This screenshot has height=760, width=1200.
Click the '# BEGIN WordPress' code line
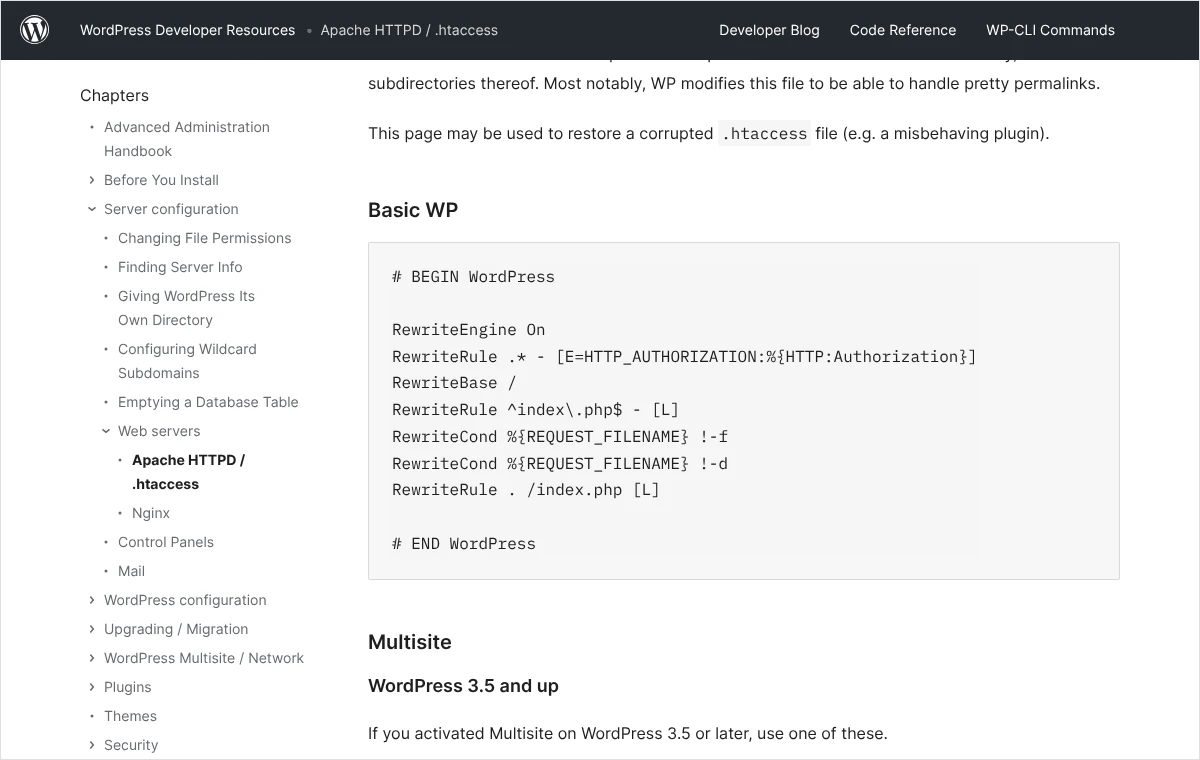click(x=473, y=277)
